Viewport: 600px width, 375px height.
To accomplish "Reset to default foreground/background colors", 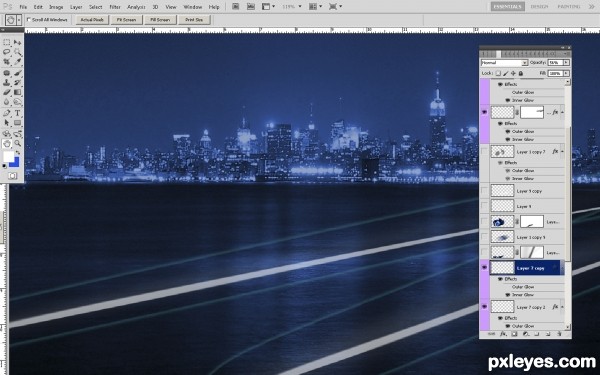I will point(5,166).
